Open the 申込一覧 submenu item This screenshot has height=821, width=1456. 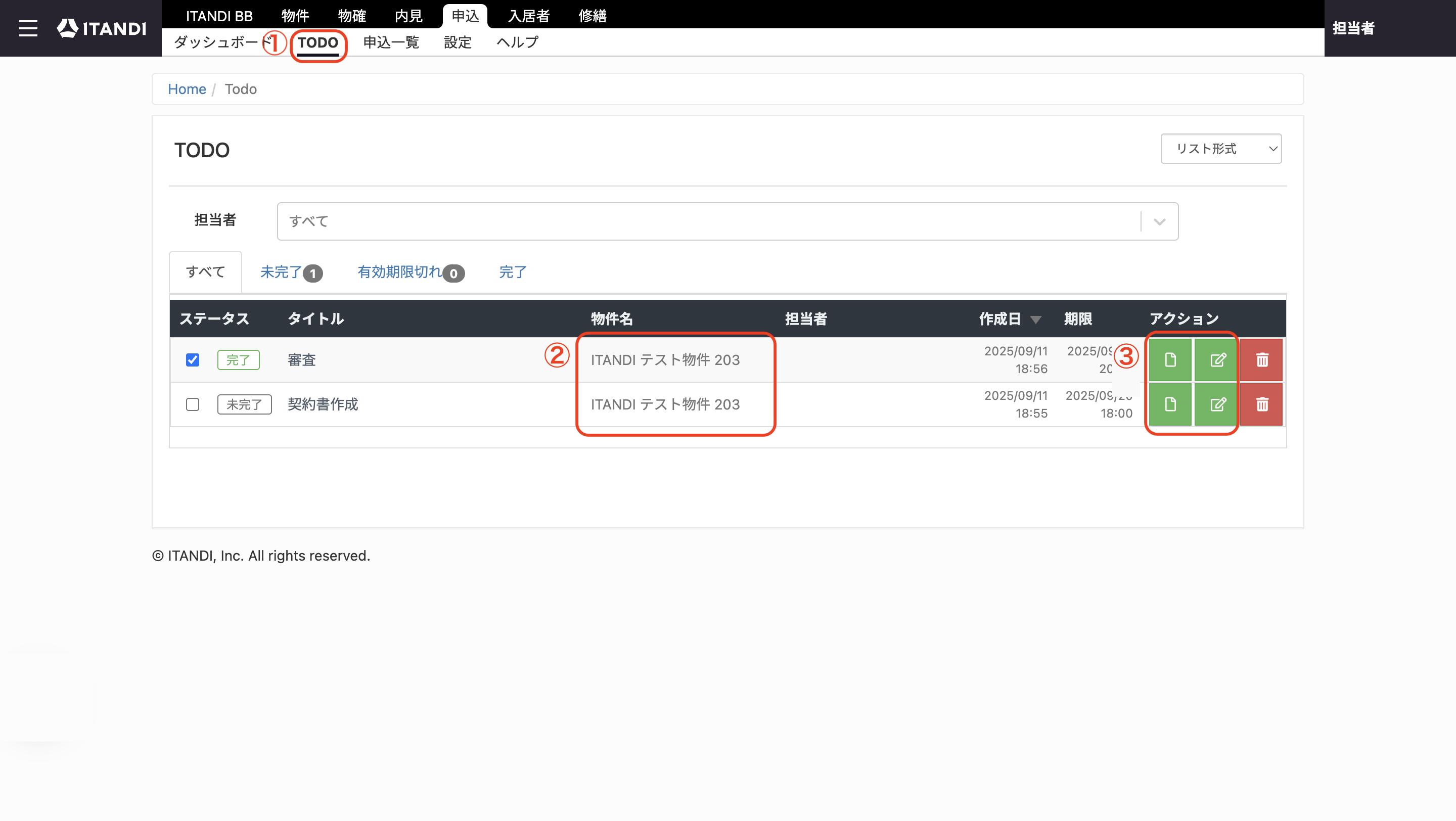click(x=391, y=42)
